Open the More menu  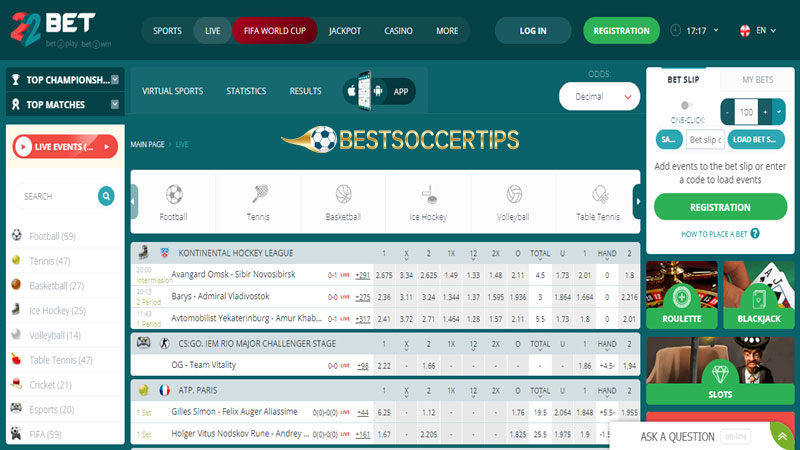pyautogui.click(x=447, y=31)
